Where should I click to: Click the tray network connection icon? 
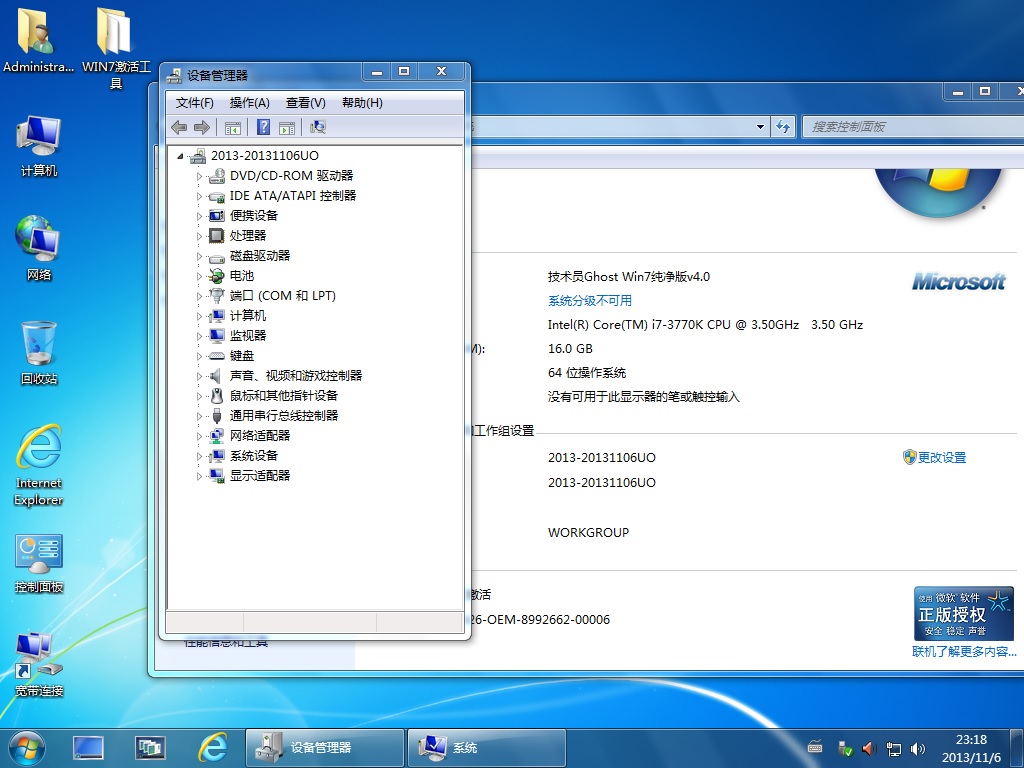(x=893, y=748)
